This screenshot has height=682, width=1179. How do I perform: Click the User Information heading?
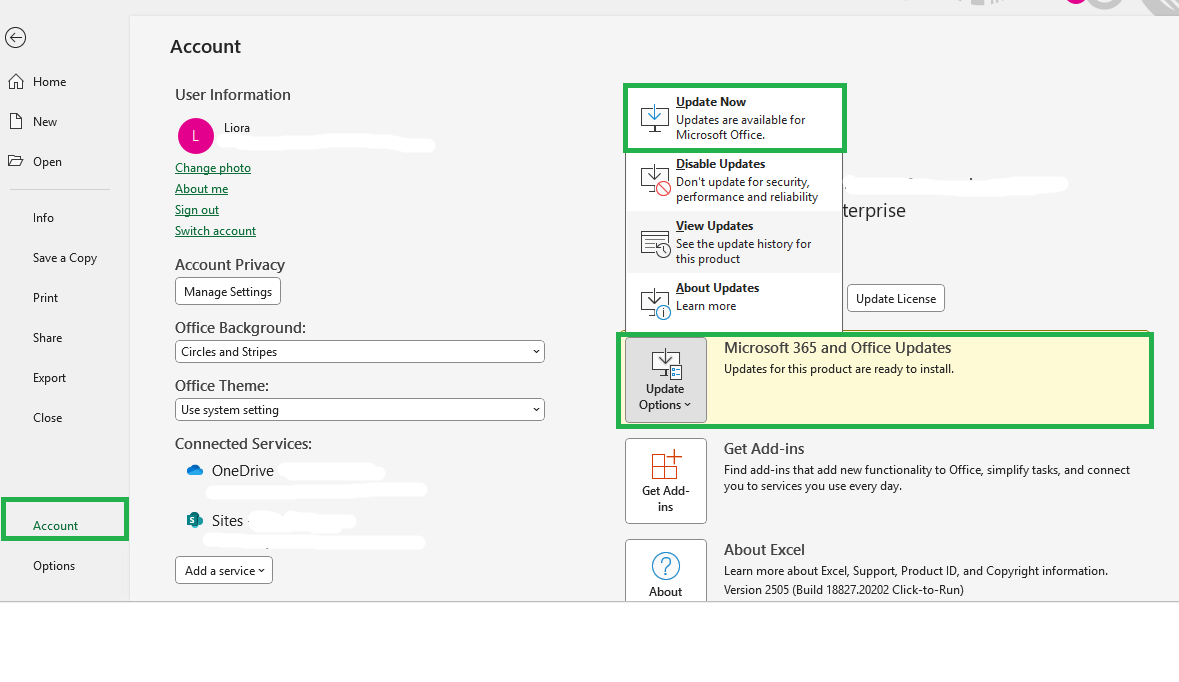tap(233, 95)
